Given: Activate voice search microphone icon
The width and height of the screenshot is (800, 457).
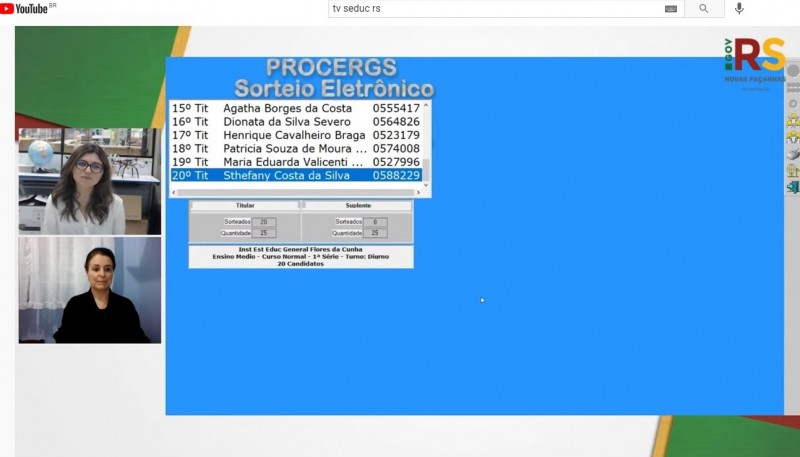Looking at the screenshot, I should click(x=739, y=8).
